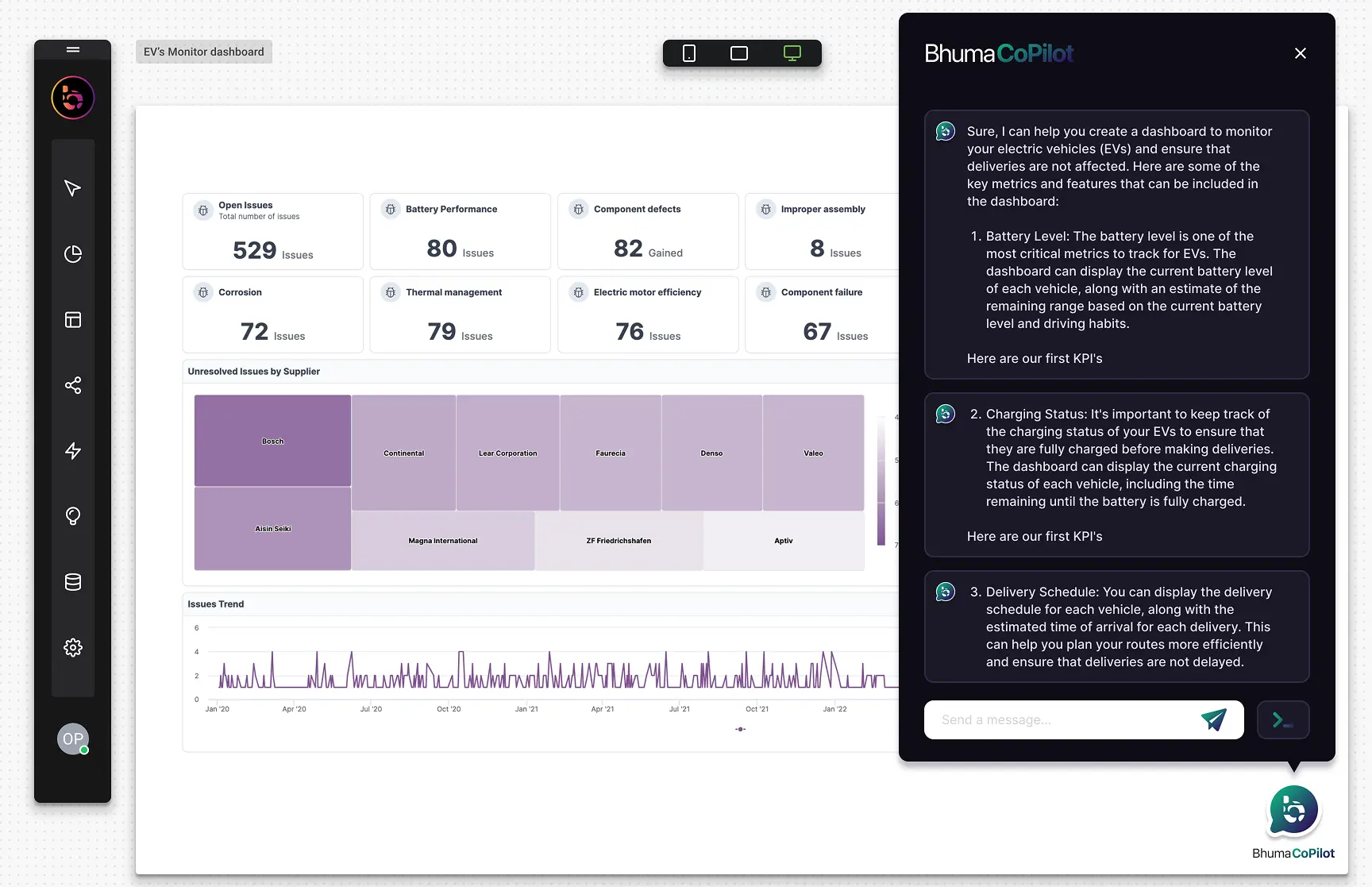Viewport: 1372px width, 887px height.
Task: Click the Oct '21 axis label
Action: coord(757,709)
